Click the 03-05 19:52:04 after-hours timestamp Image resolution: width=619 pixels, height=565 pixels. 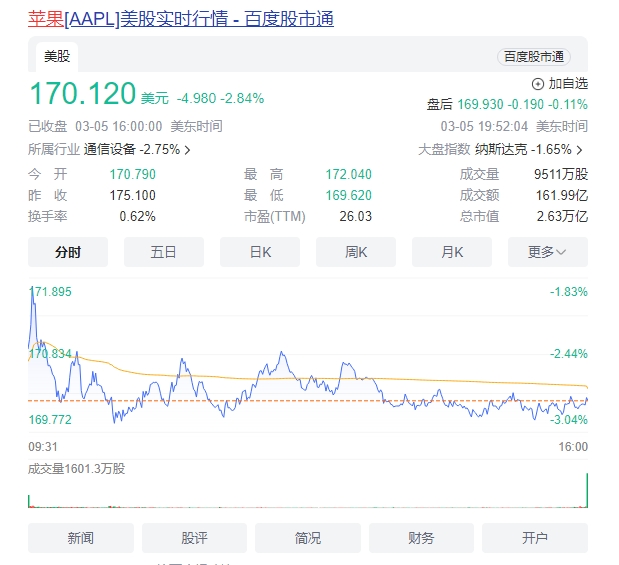click(484, 126)
